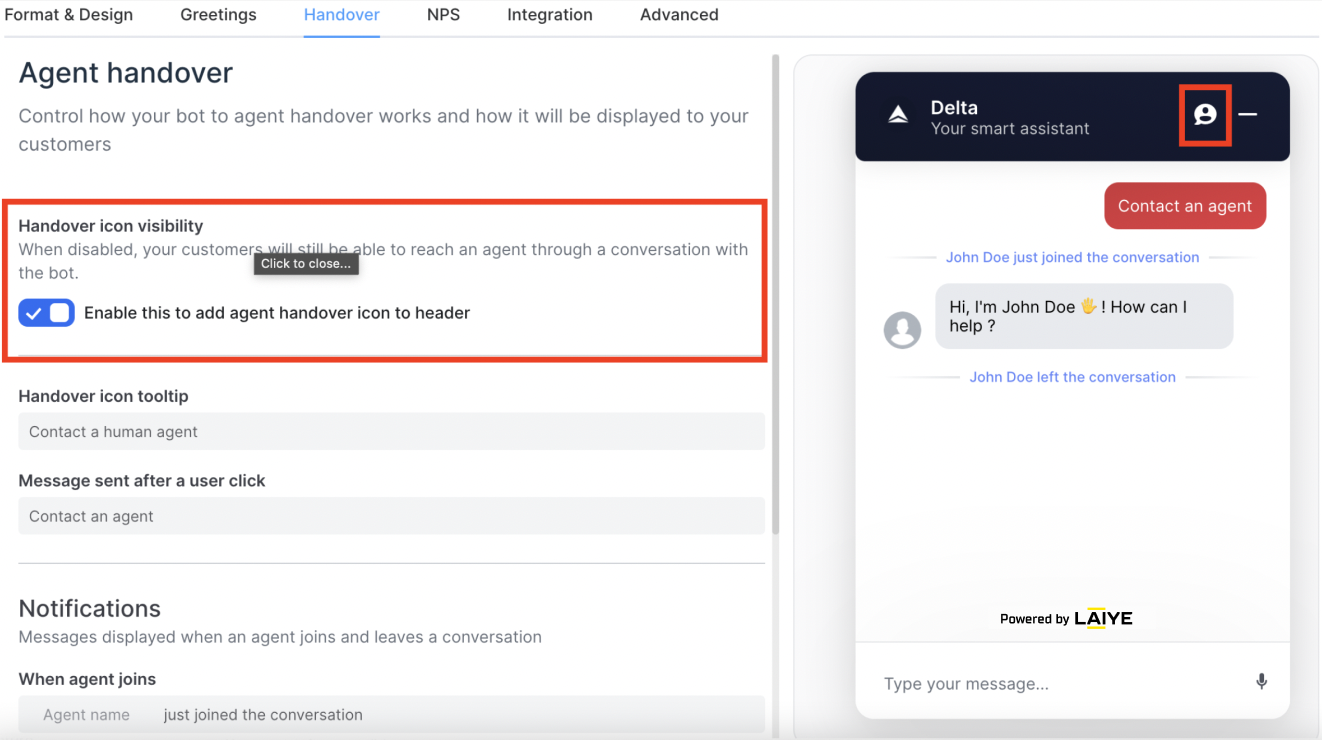Screen dimensions: 1322x740
Task: Click the Message sent after user click field
Action: 391,517
